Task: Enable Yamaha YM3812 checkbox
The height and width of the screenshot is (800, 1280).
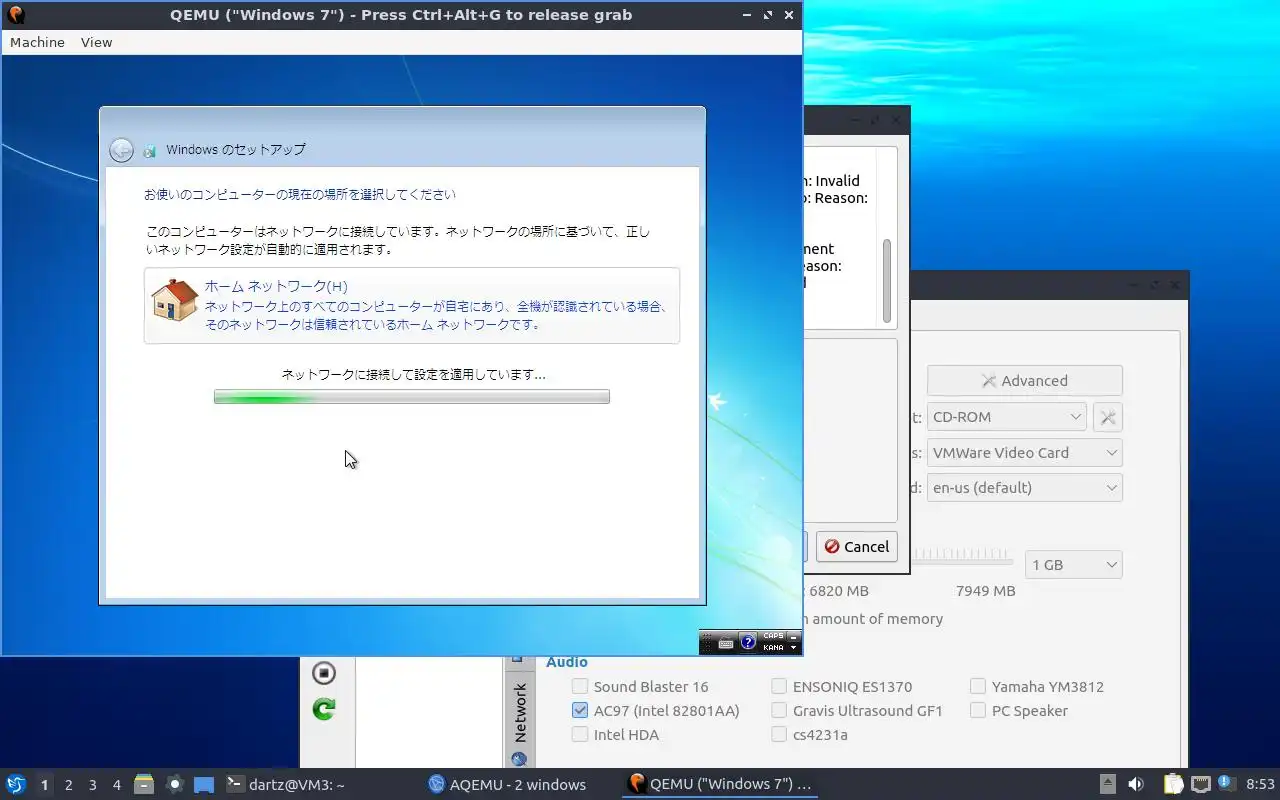Action: click(978, 686)
